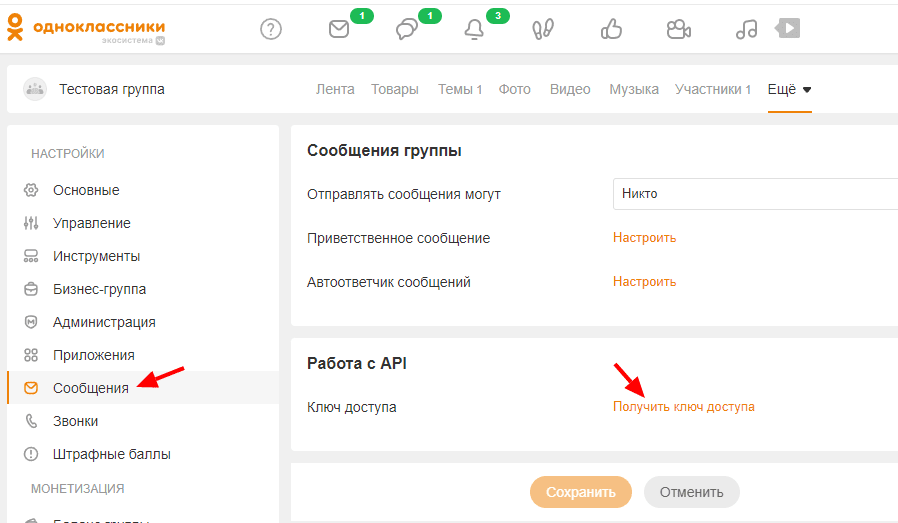The width and height of the screenshot is (898, 523).
Task: Open the notifications bell icon
Action: click(x=474, y=29)
